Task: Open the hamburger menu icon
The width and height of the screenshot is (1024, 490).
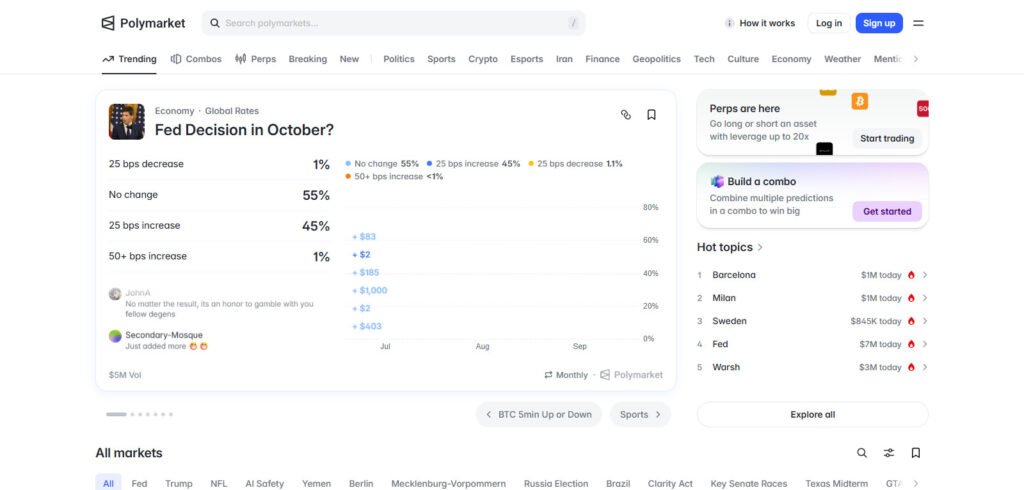Action: pyautogui.click(x=918, y=23)
